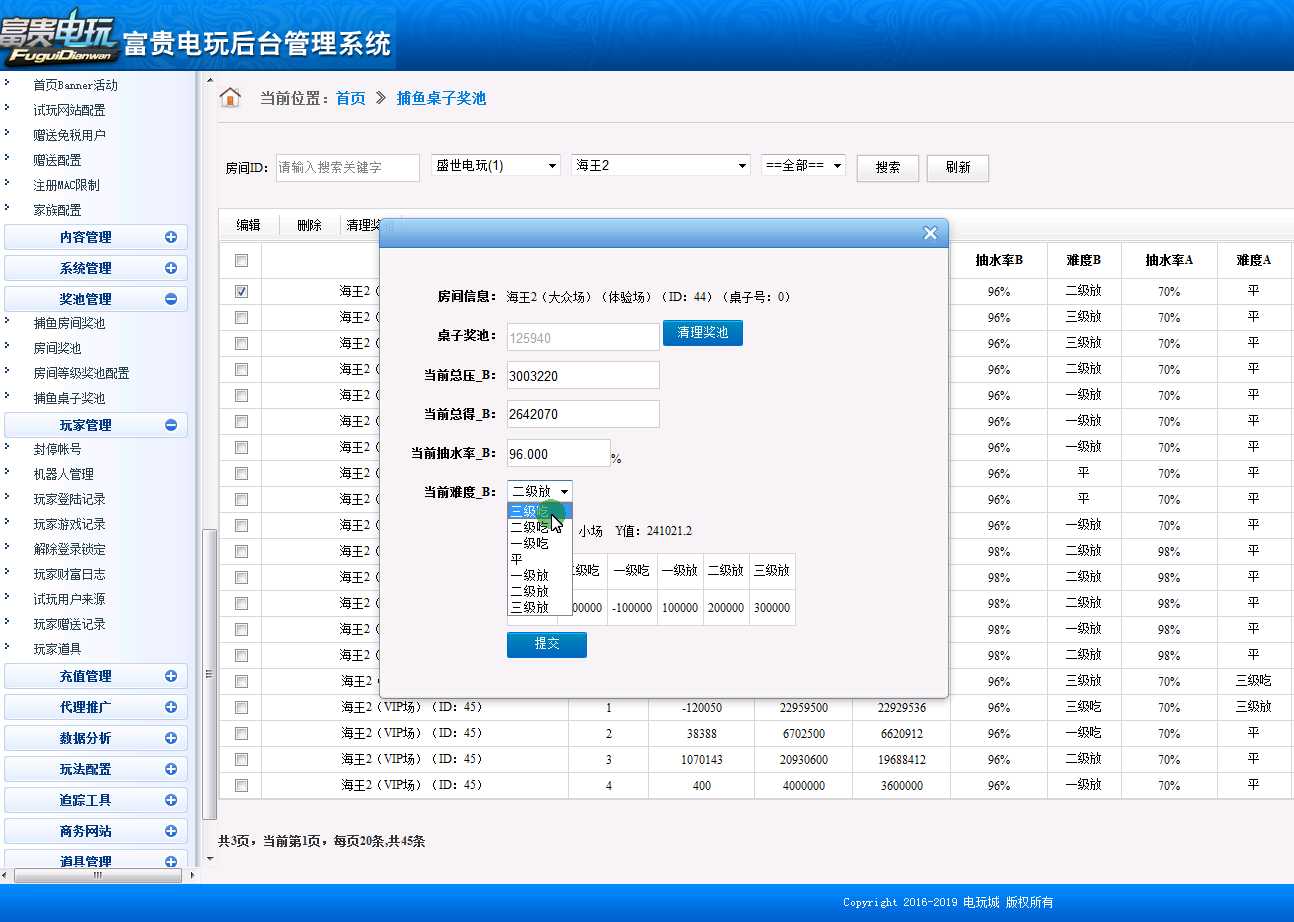Choose 一级放 in difficulty list
Screen dimensions: 1294x922
click(x=540, y=575)
